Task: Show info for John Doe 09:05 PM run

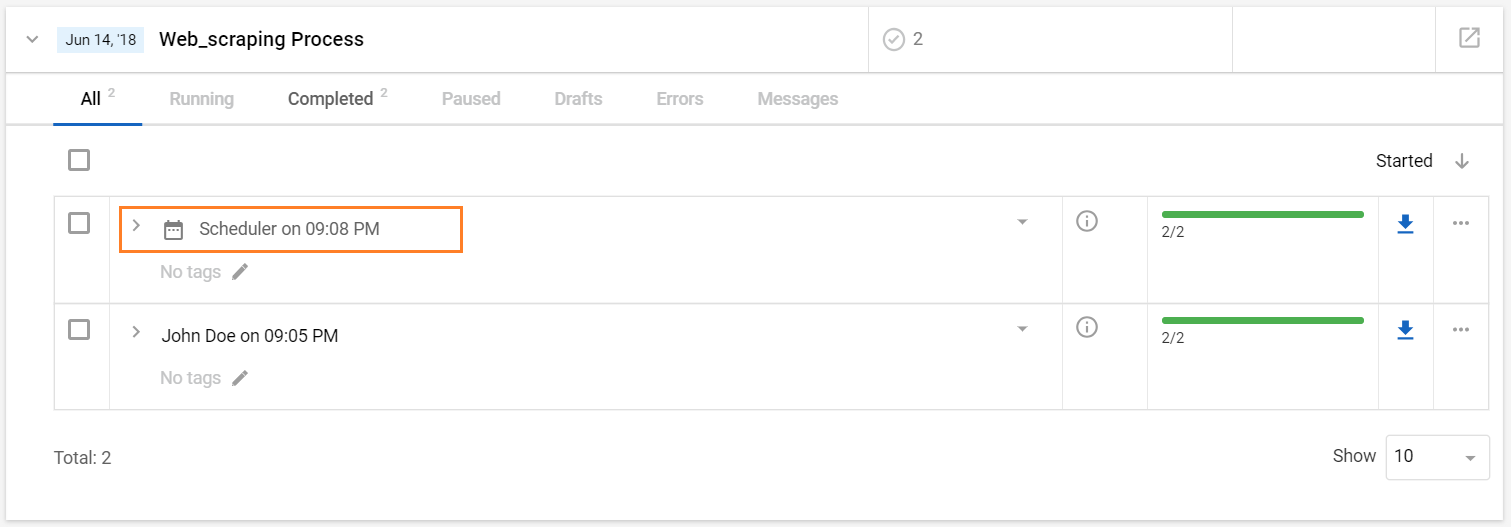Action: 1087,327
